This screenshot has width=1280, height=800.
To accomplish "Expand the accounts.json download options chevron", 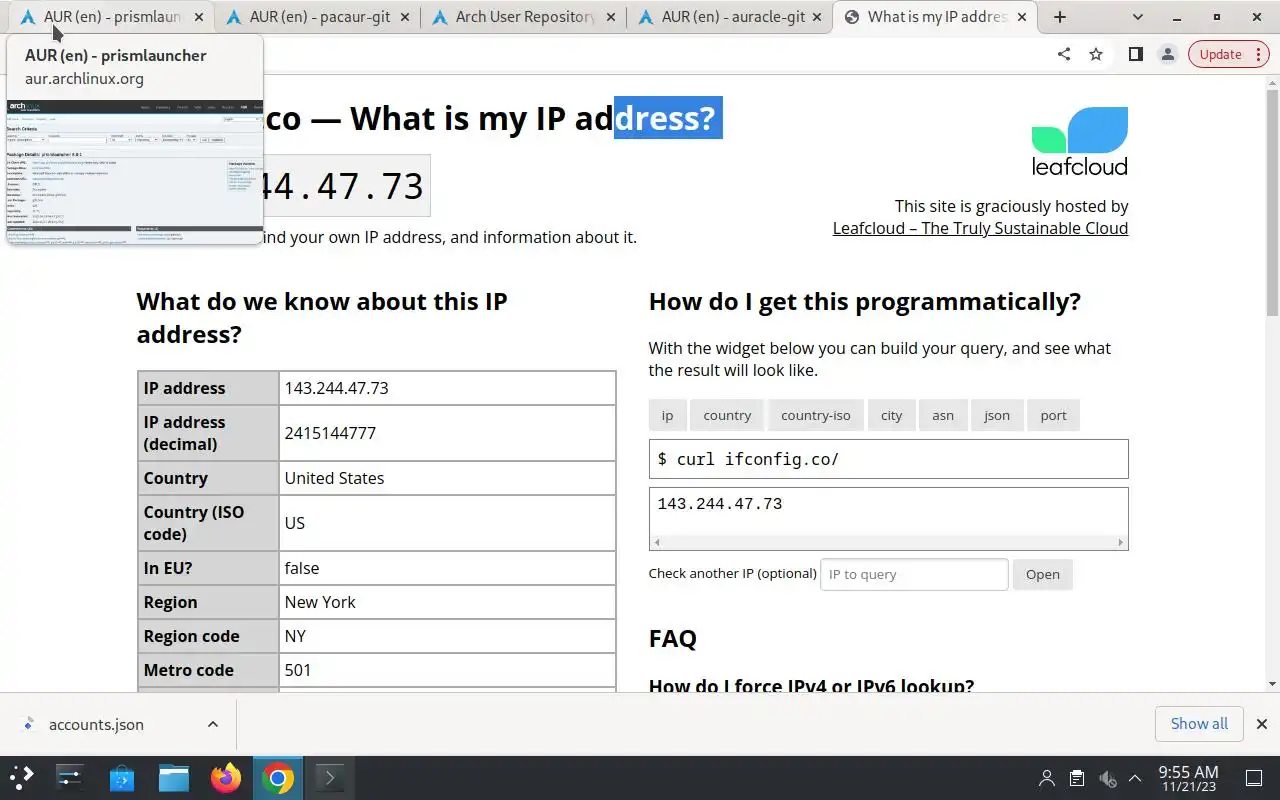I will click(213, 724).
